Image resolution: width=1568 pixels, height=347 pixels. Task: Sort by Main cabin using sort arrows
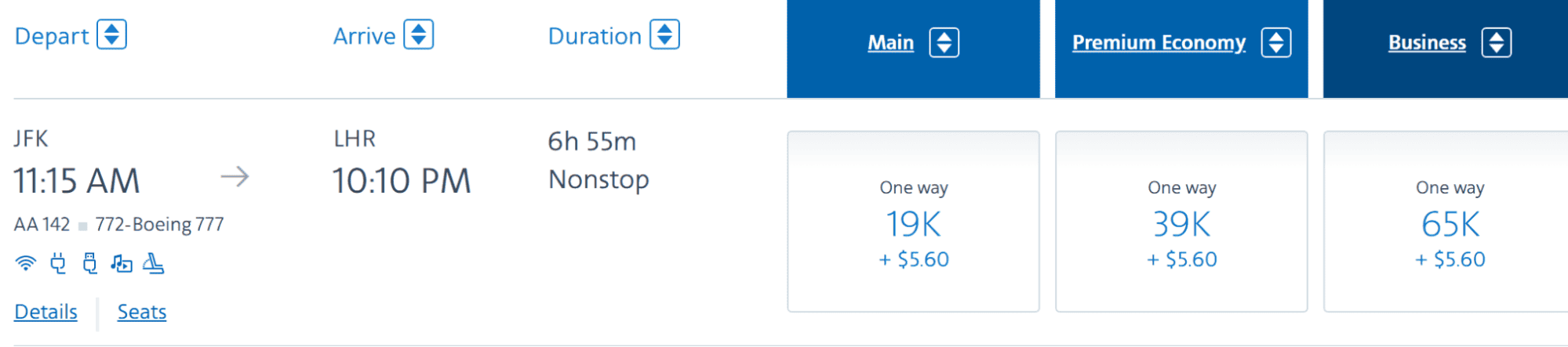(944, 43)
